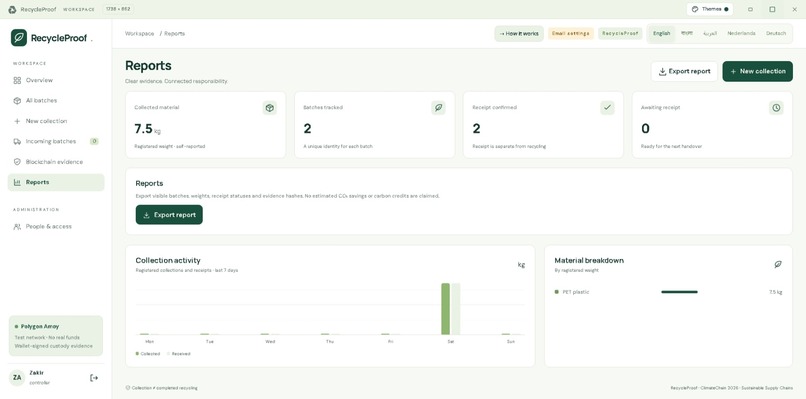Click the Saturday collected bar in chart
The width and height of the screenshot is (806, 399).
pos(445,309)
